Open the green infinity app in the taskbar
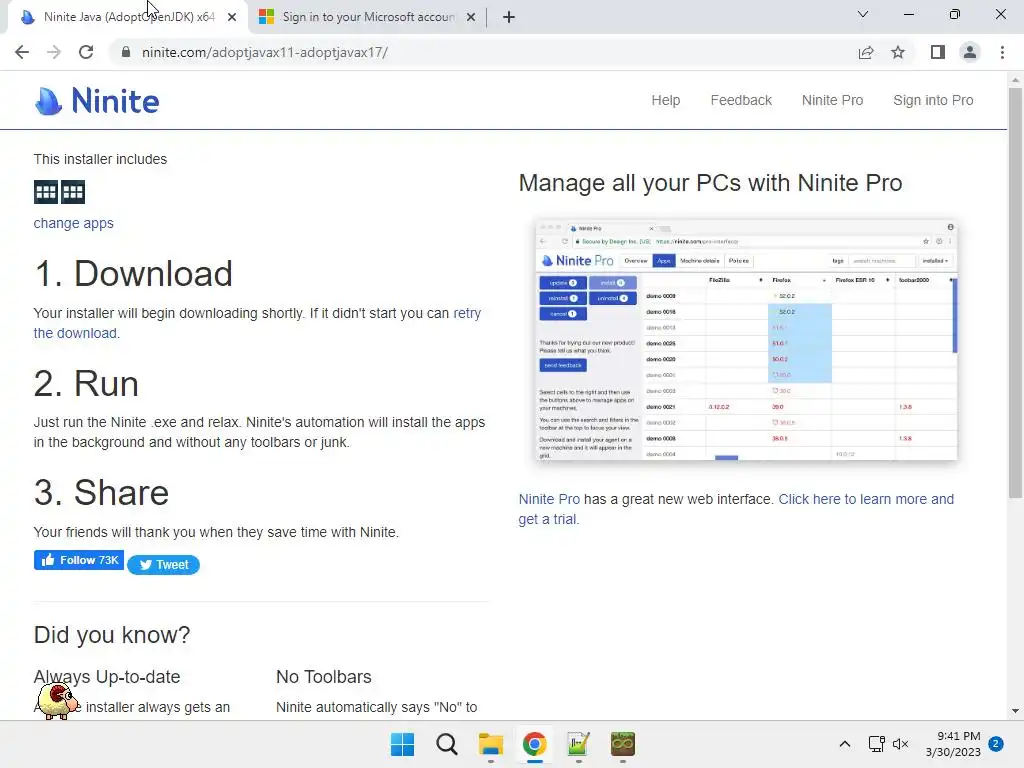The width and height of the screenshot is (1024, 768). pos(622,744)
